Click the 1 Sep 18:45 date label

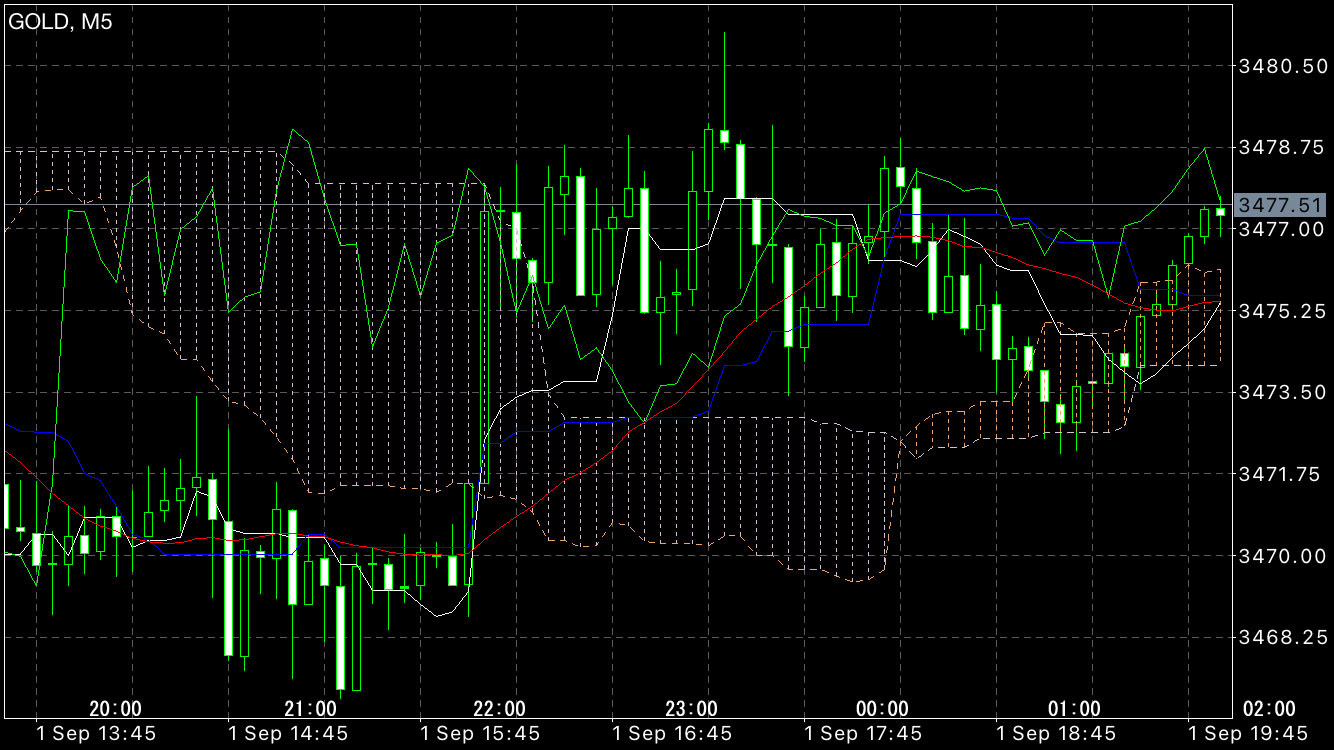[1056, 734]
